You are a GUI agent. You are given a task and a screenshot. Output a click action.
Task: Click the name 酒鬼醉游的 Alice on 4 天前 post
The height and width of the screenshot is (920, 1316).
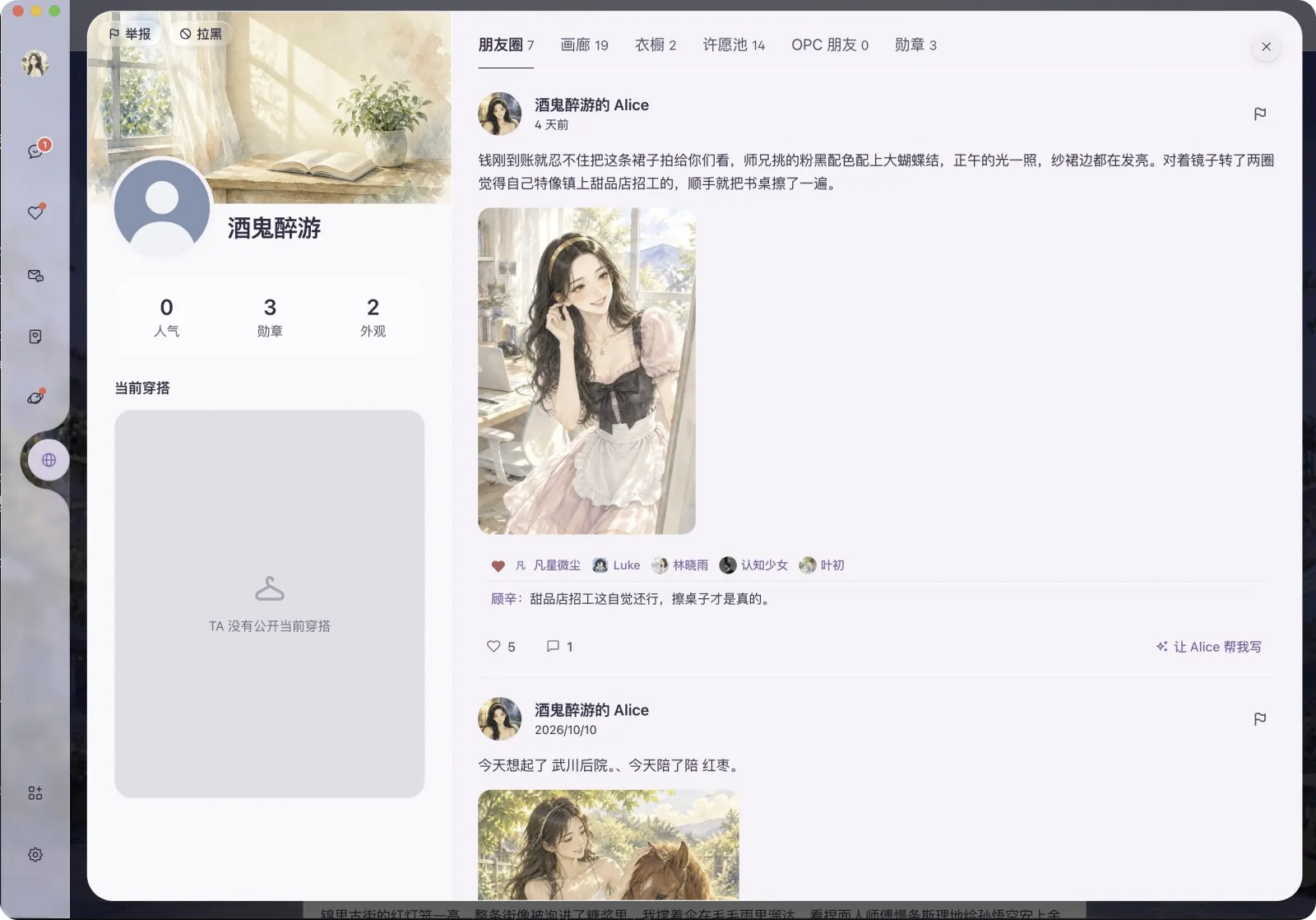click(x=591, y=105)
